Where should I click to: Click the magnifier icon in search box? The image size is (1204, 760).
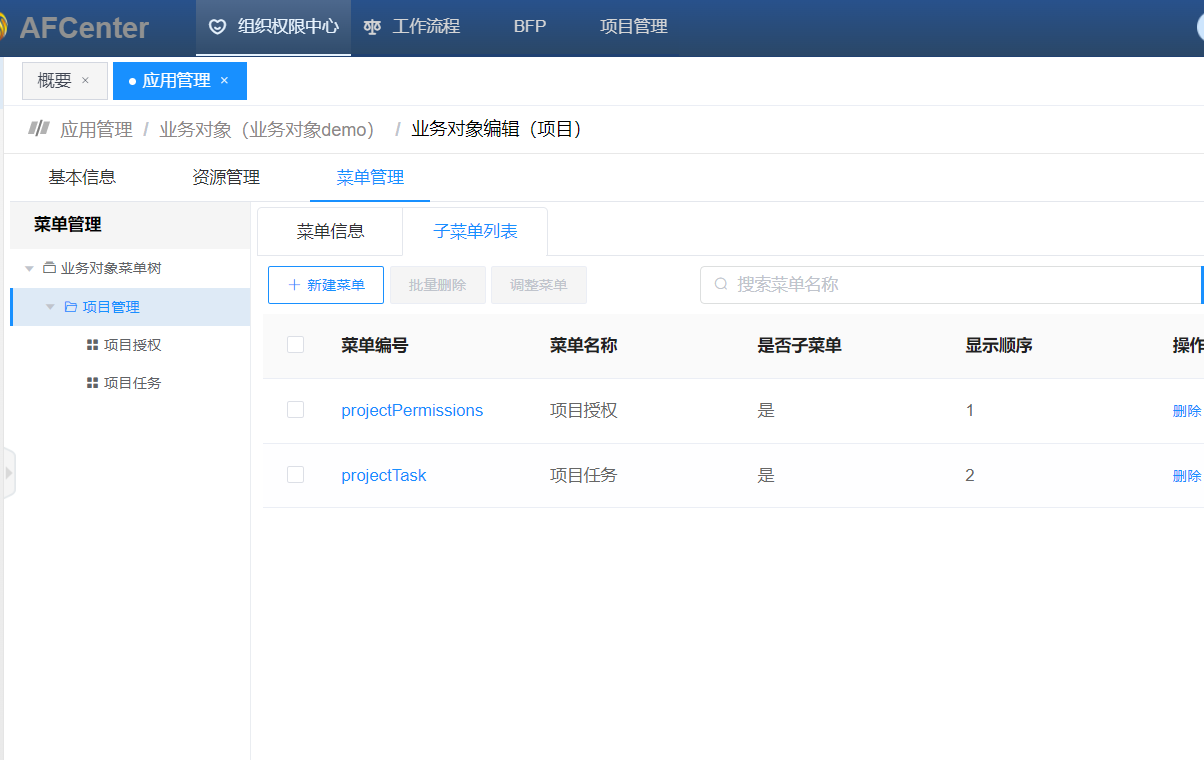pos(721,285)
